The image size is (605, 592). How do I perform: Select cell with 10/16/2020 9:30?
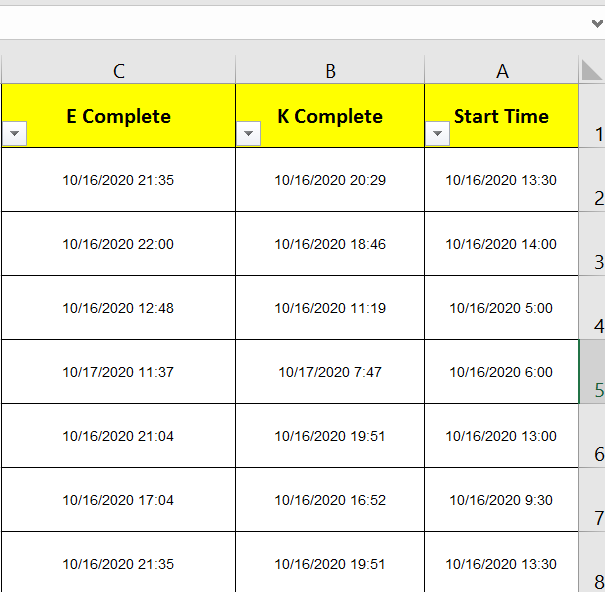[x=502, y=500]
